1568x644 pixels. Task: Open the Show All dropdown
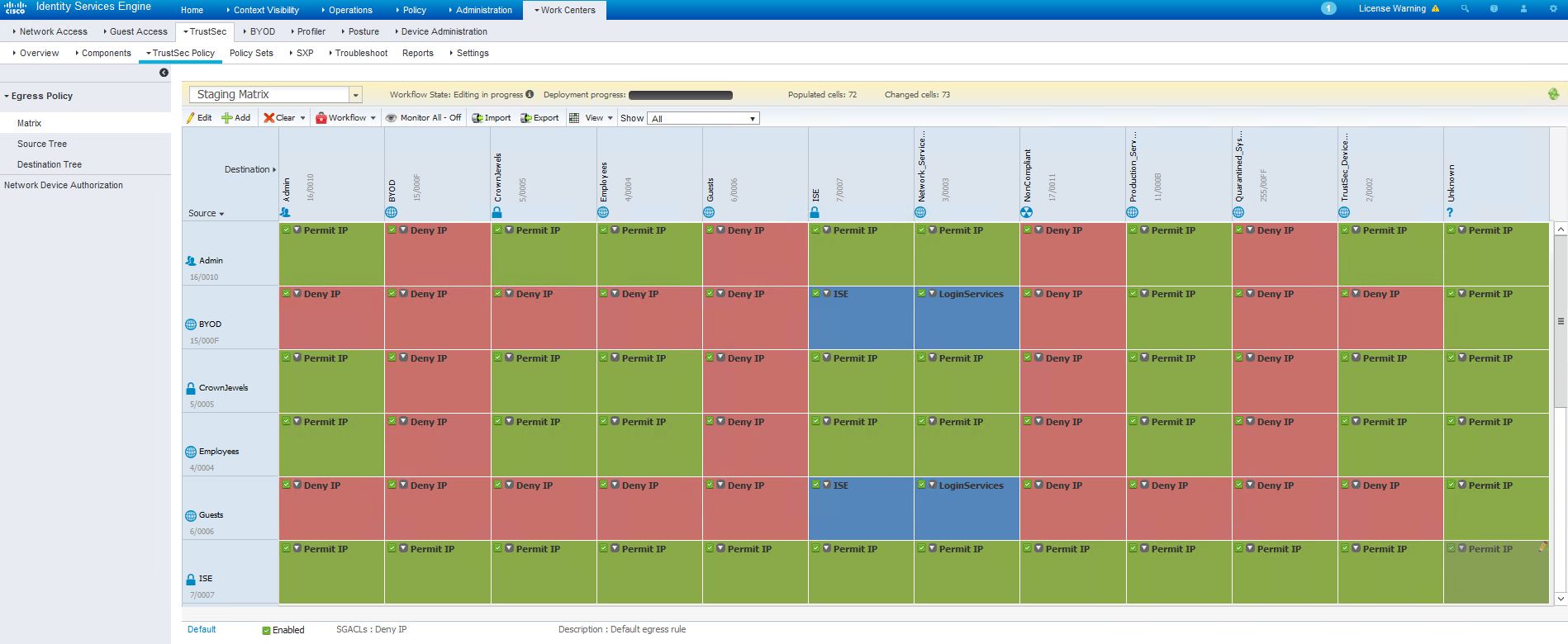[x=703, y=119]
